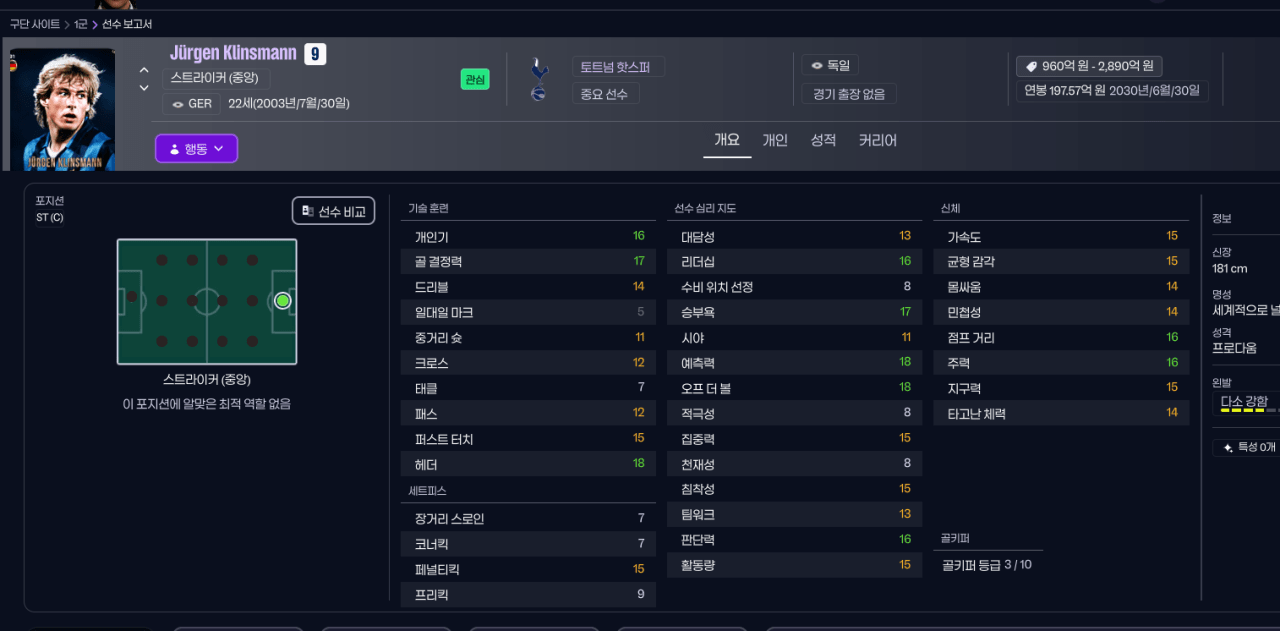Go to next player with down chevron
The width and height of the screenshot is (1280, 631).
[144, 88]
